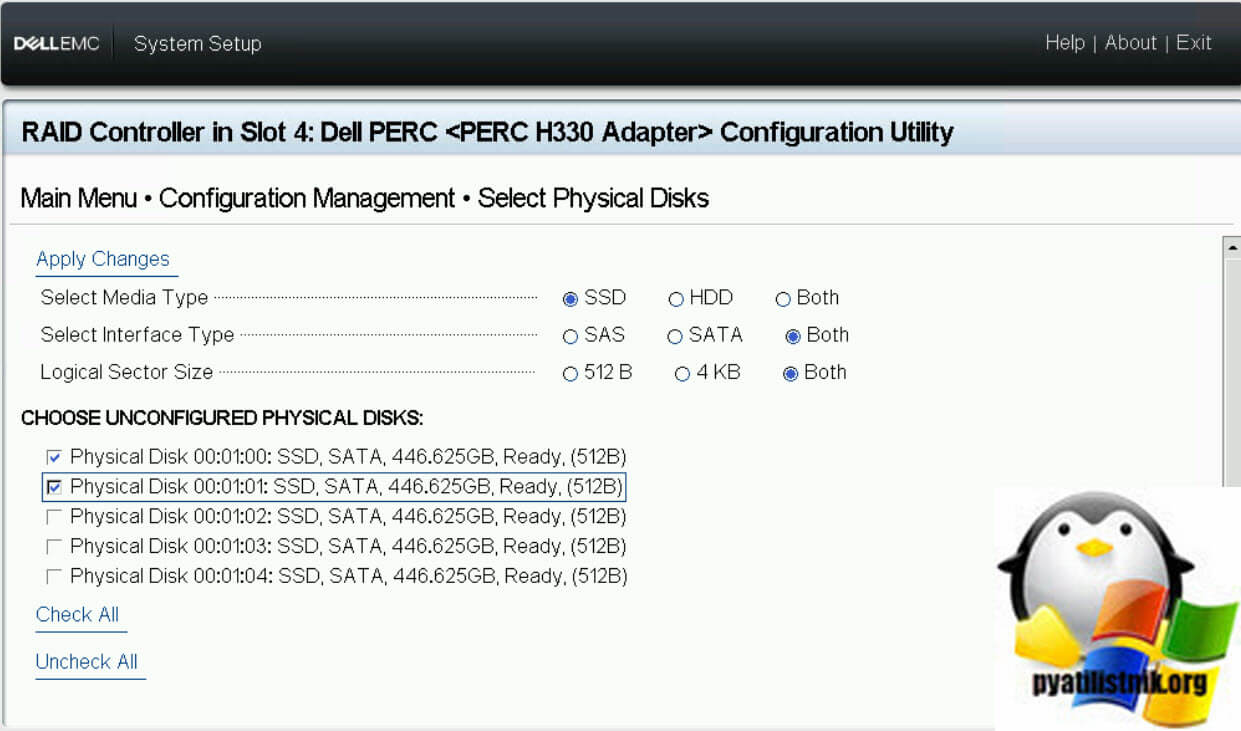Open the About page
The image size is (1241, 731).
coord(1130,43)
